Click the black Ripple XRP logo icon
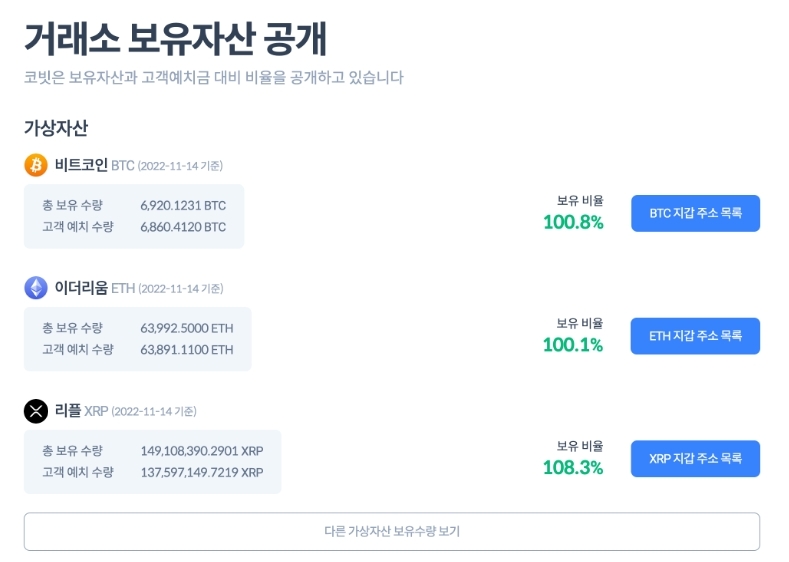Viewport: 789px width, 562px height. (36, 411)
